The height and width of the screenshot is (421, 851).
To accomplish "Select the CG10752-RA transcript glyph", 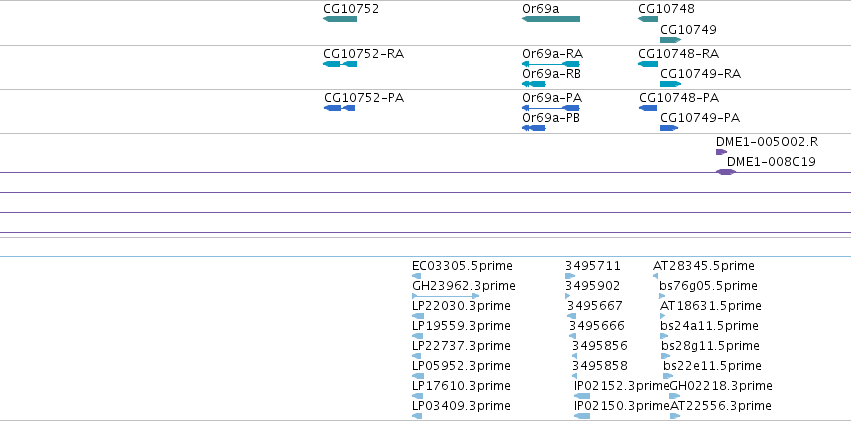I will pos(340,64).
